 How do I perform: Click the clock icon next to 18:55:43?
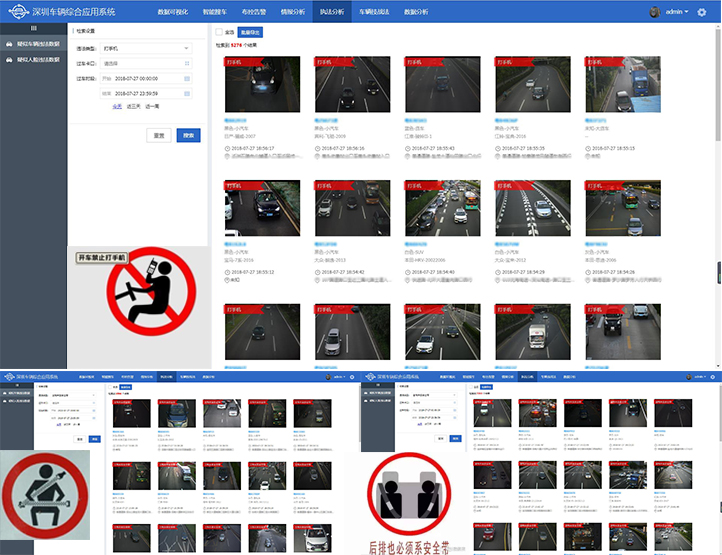click(x=408, y=148)
